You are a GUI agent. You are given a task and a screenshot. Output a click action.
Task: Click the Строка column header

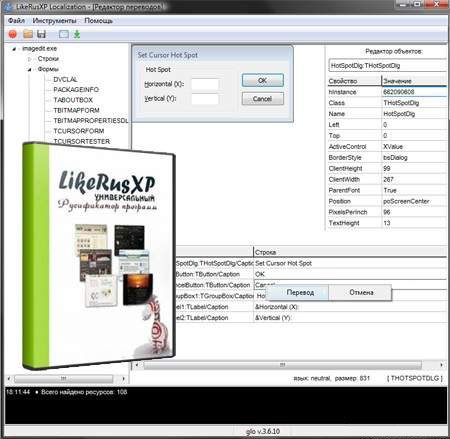coord(350,252)
